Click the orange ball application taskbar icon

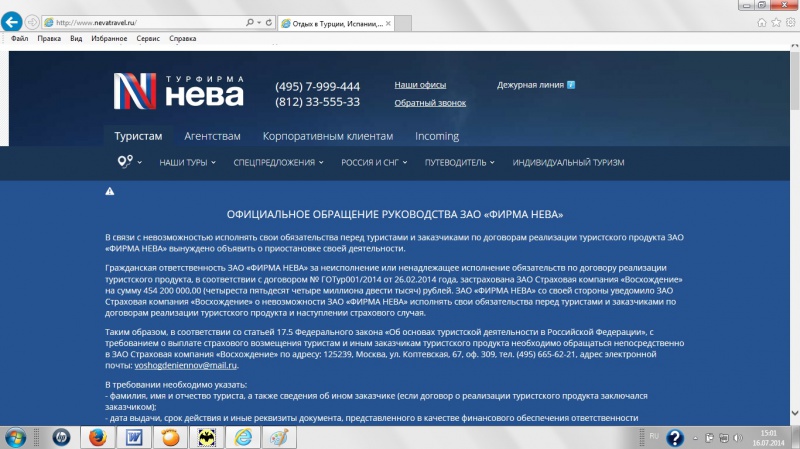pyautogui.click(x=170, y=438)
